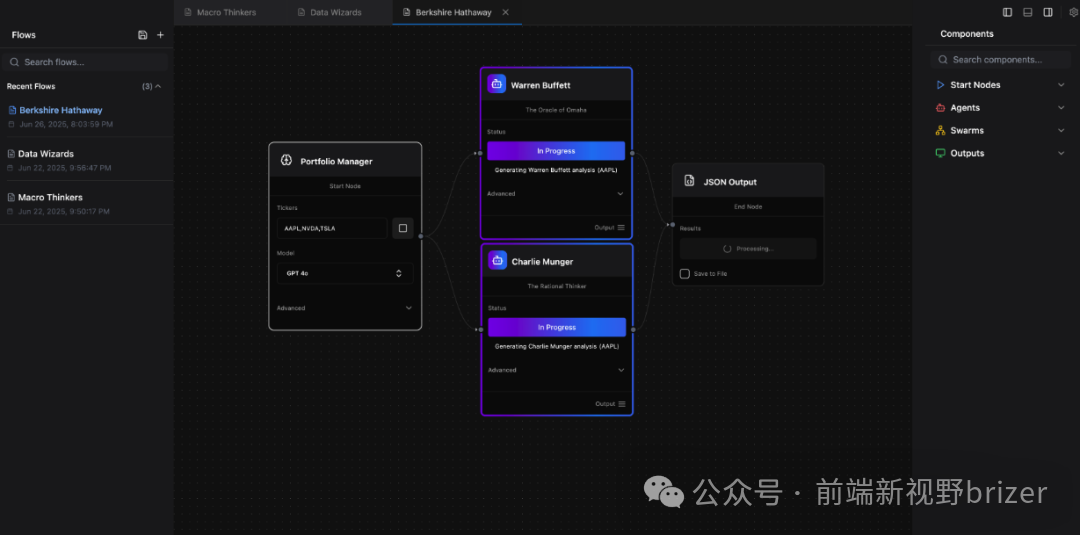Toggle the right sidebar panel icon
Viewport: 1080px width, 535px height.
click(x=1048, y=12)
